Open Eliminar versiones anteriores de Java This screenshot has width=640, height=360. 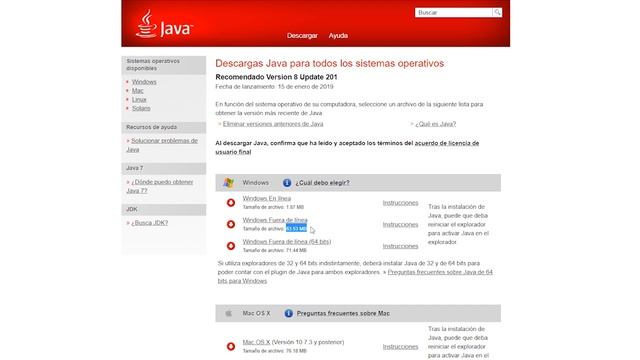tap(273, 124)
